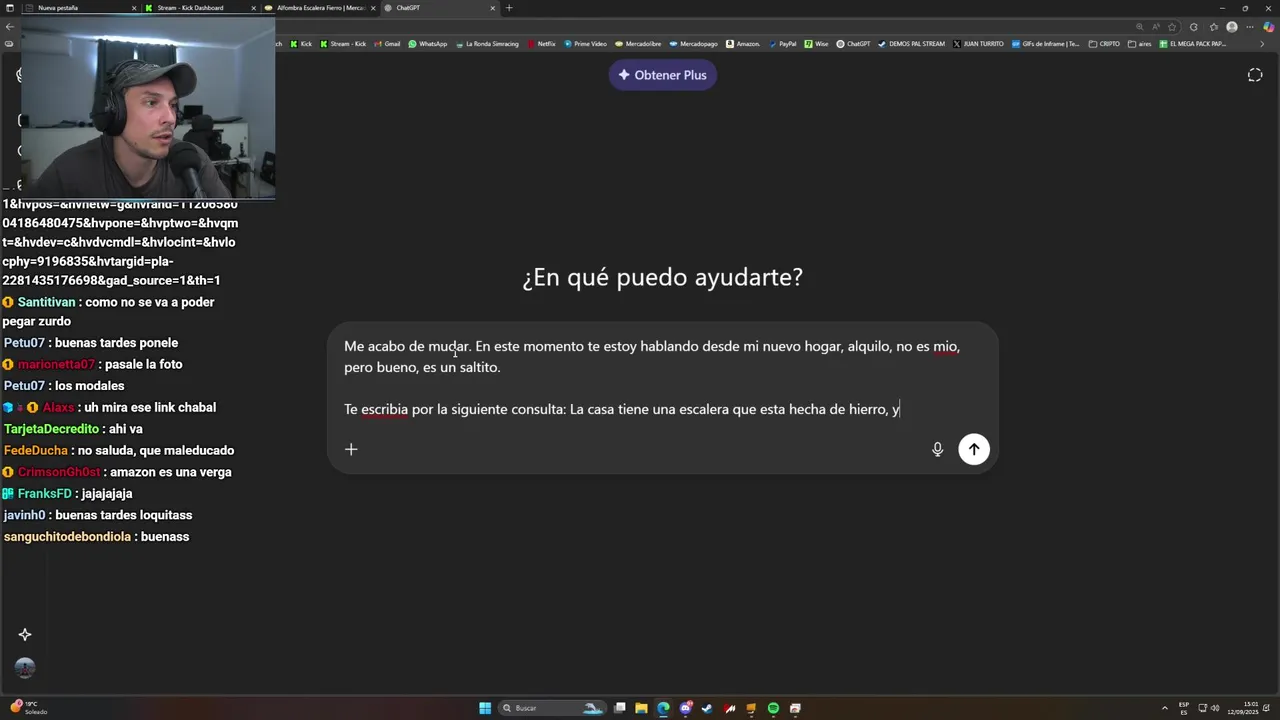Open the Mercadopago bookmark
1280x720 pixels.
click(x=693, y=44)
